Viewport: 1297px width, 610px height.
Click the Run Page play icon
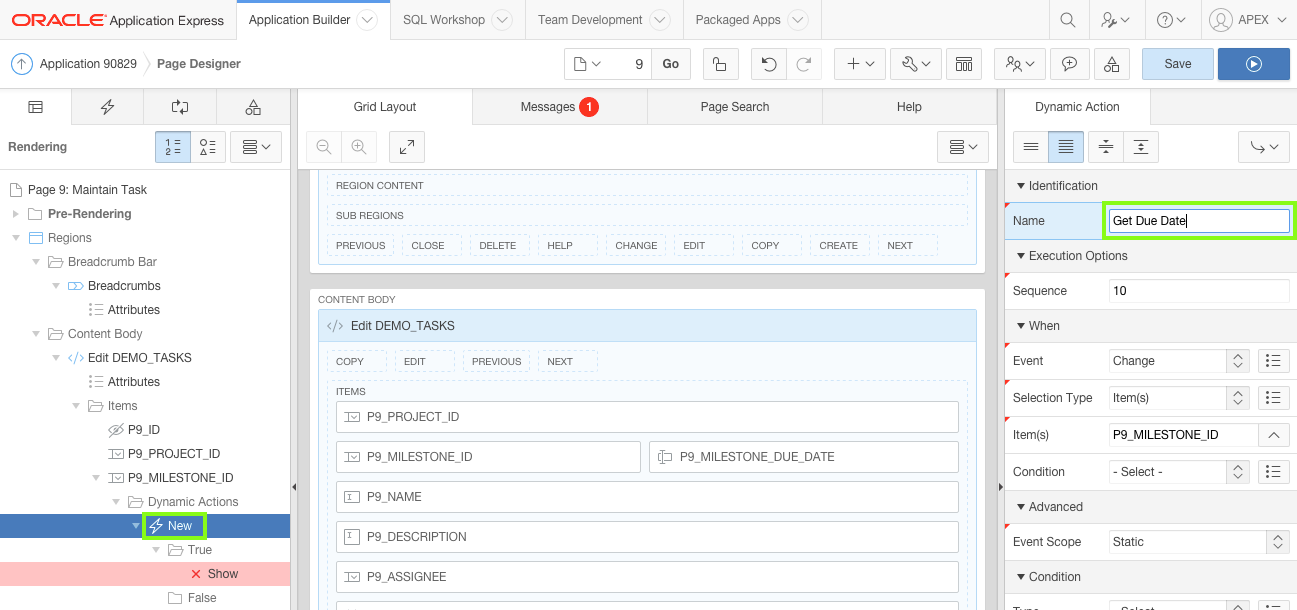[x=1253, y=64]
